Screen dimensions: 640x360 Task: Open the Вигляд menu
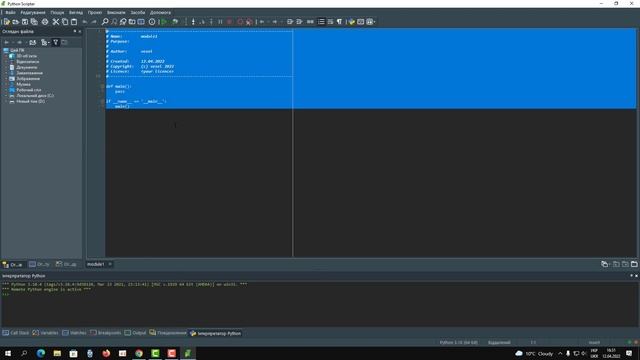pos(76,13)
